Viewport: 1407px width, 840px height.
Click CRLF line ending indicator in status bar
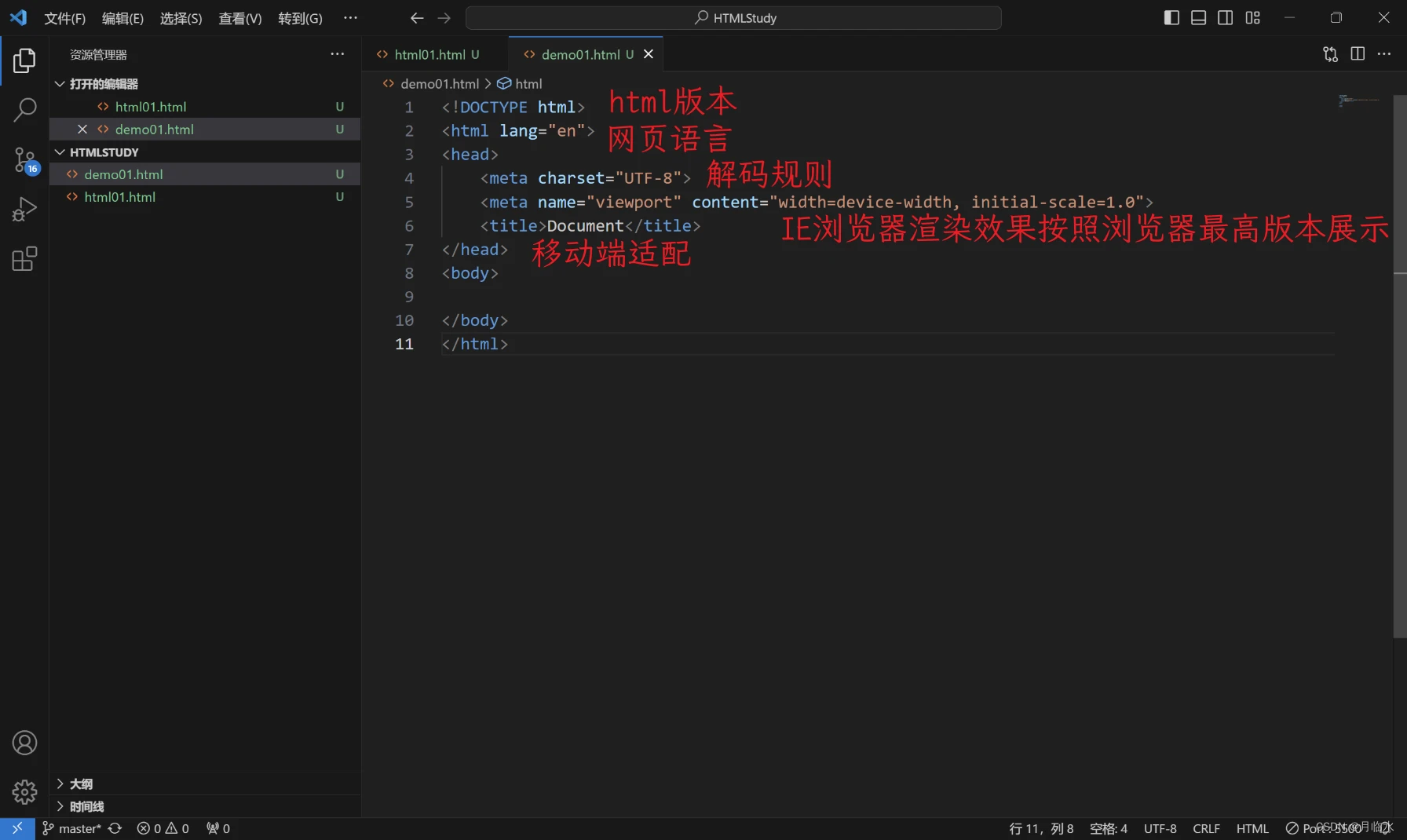coord(1206,828)
